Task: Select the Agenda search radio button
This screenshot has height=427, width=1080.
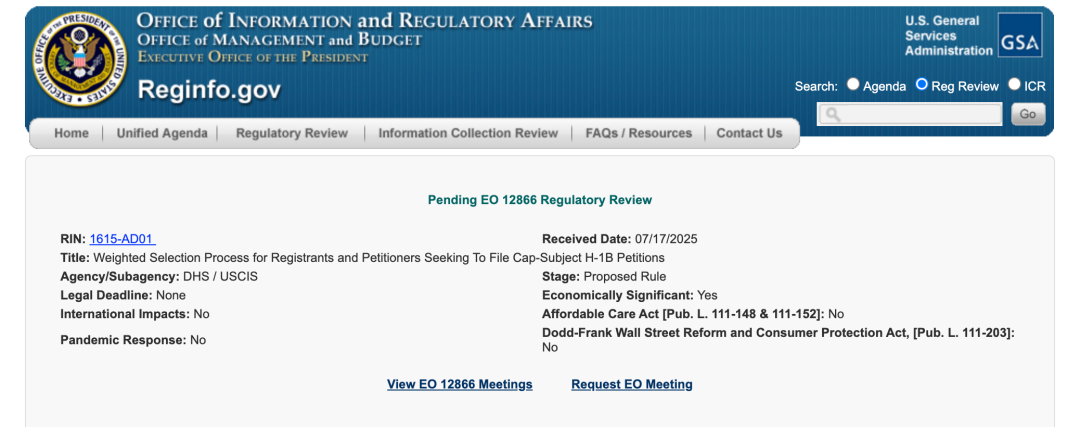Action: pyautogui.click(x=853, y=84)
